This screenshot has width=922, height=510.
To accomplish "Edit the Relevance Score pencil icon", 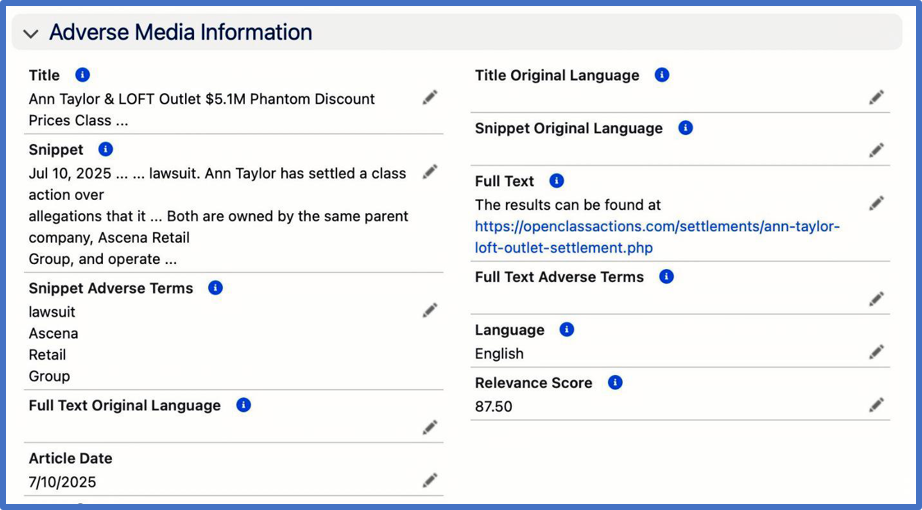I will pyautogui.click(x=876, y=405).
